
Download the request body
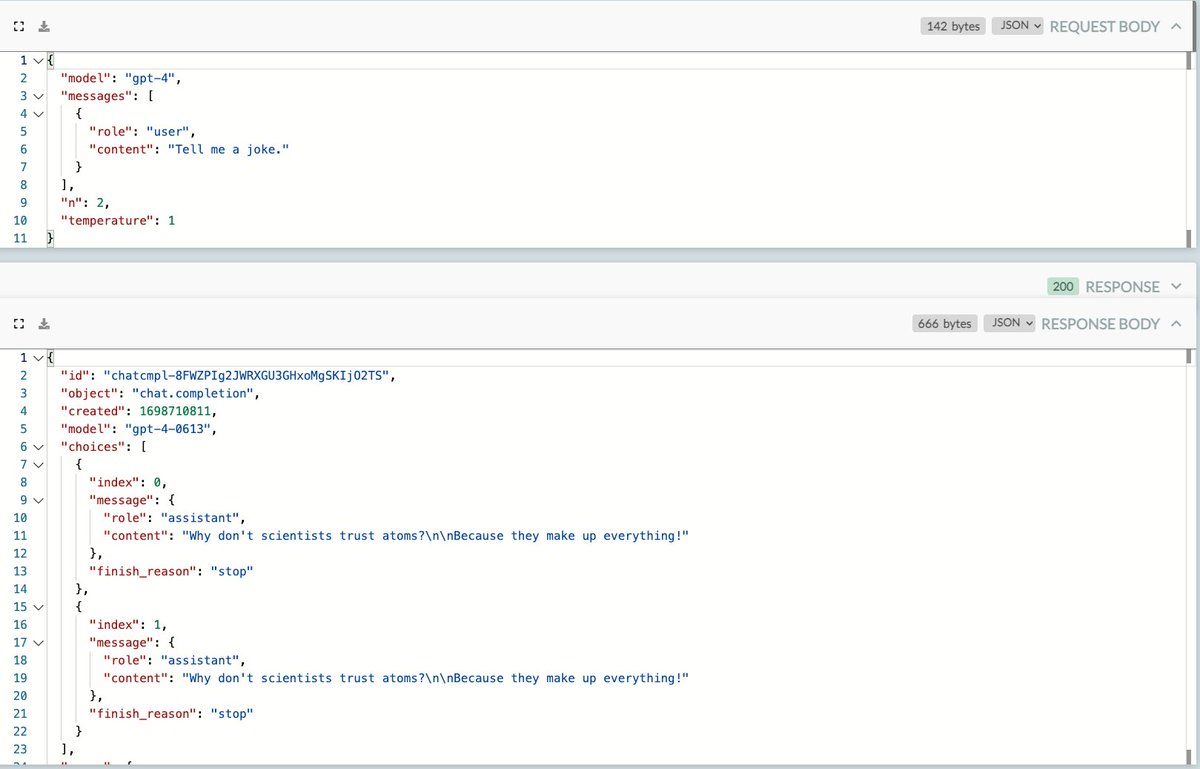pyautogui.click(x=44, y=27)
